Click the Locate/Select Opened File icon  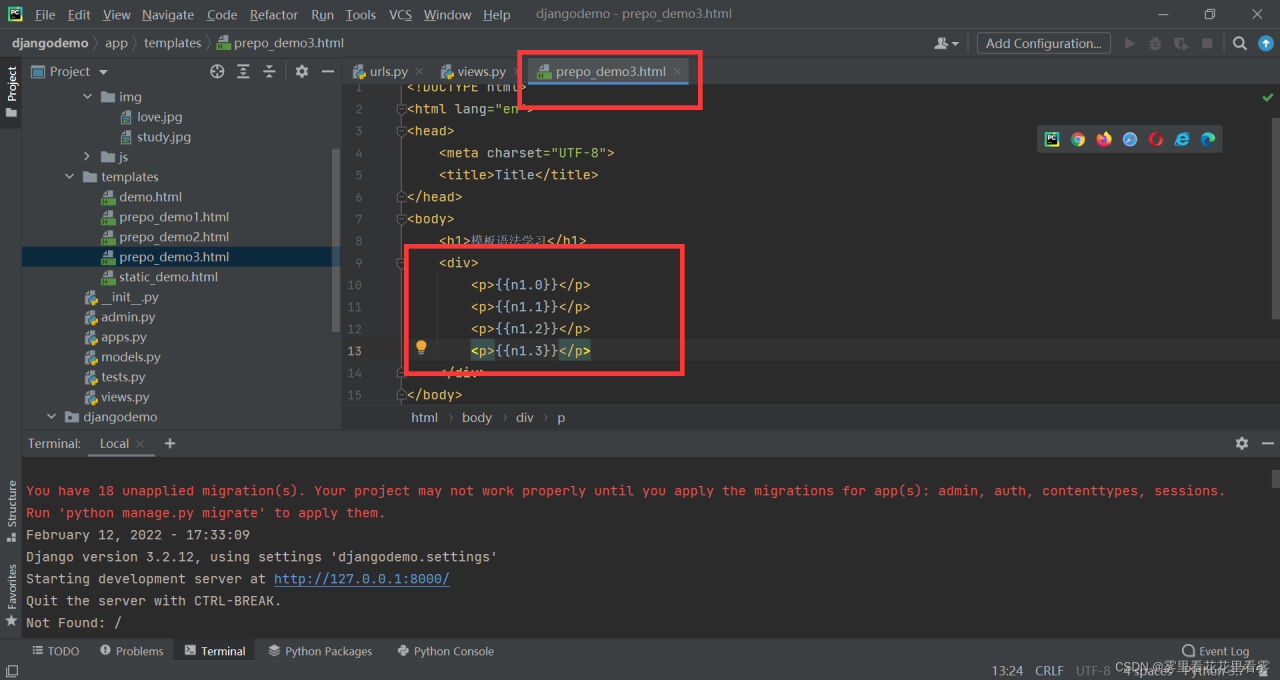(217, 72)
